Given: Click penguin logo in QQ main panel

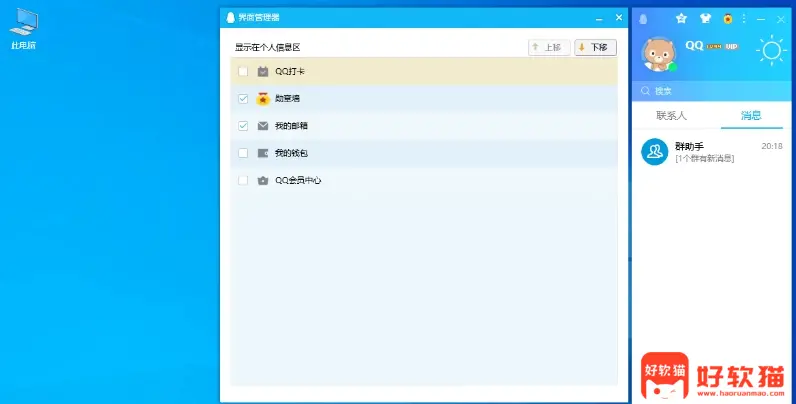Looking at the screenshot, I should (643, 19).
